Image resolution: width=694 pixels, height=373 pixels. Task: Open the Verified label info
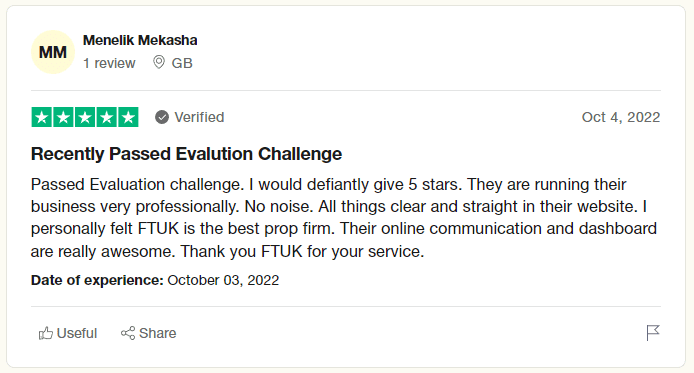pyautogui.click(x=199, y=117)
